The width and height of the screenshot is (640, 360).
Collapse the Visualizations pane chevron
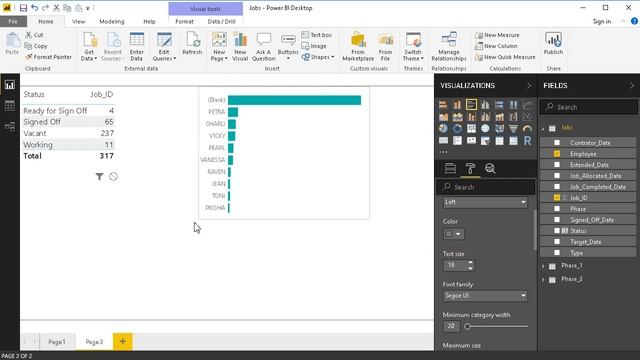coord(529,85)
